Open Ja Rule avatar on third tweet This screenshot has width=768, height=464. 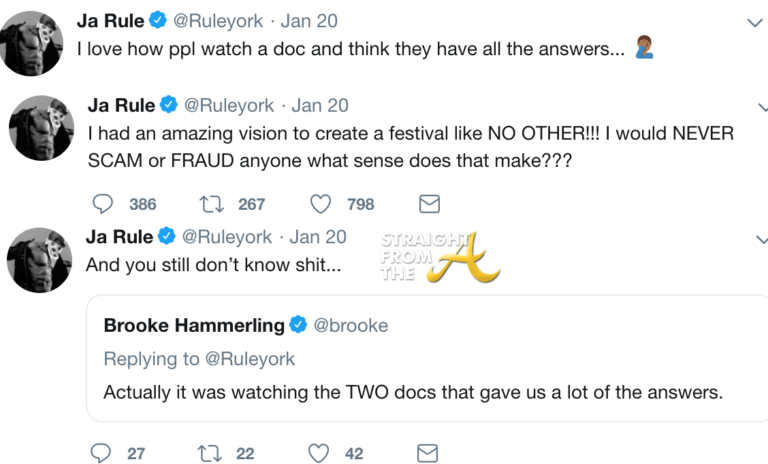click(x=40, y=257)
